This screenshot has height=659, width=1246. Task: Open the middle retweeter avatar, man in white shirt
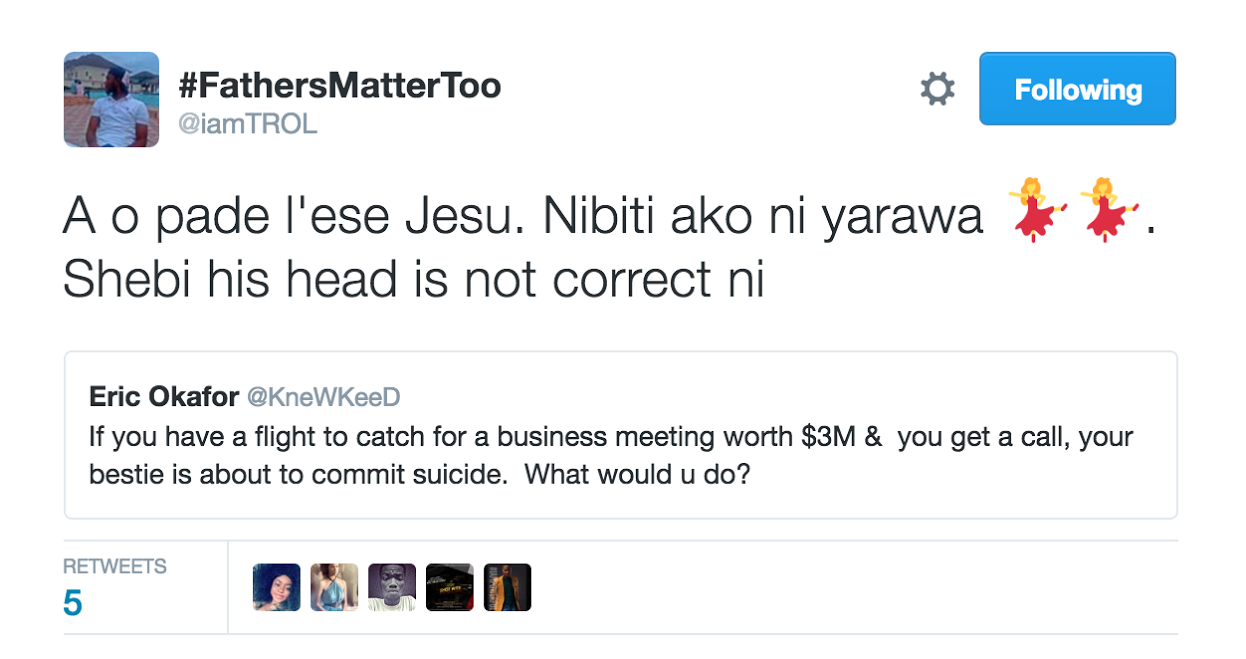click(392, 588)
